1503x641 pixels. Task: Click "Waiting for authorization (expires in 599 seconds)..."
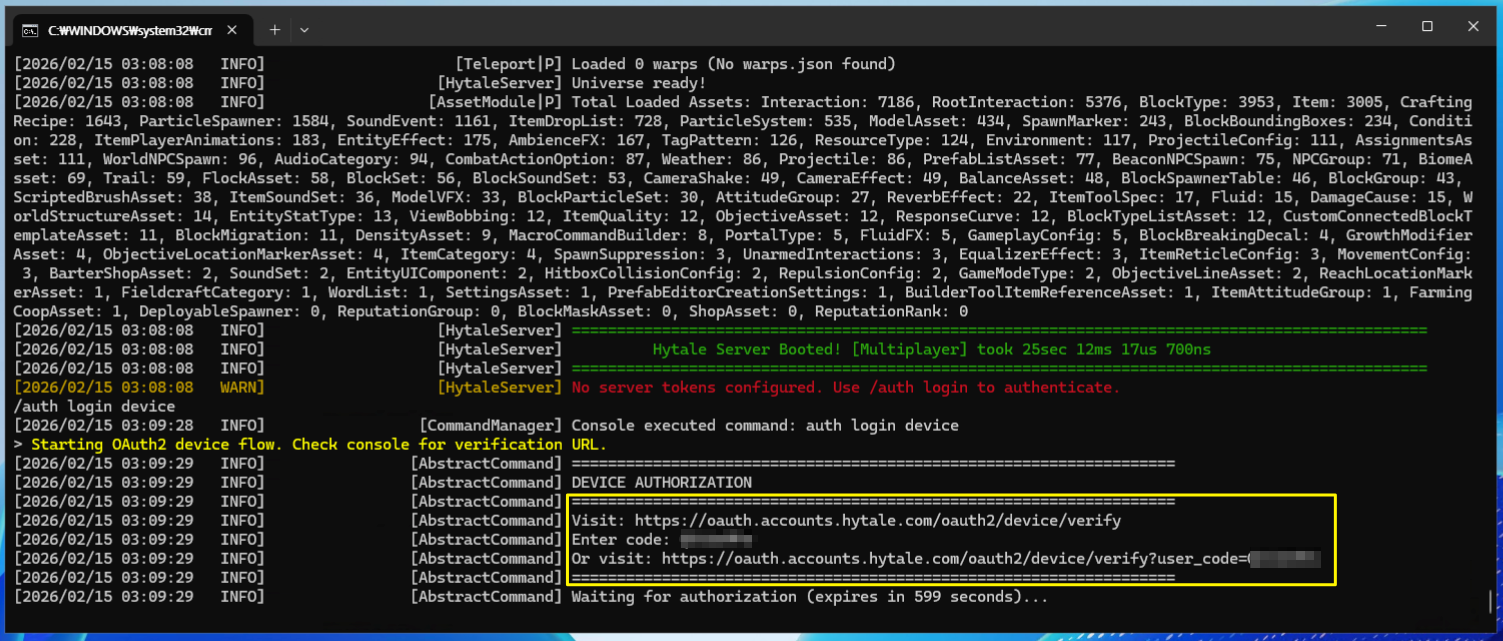810,597
